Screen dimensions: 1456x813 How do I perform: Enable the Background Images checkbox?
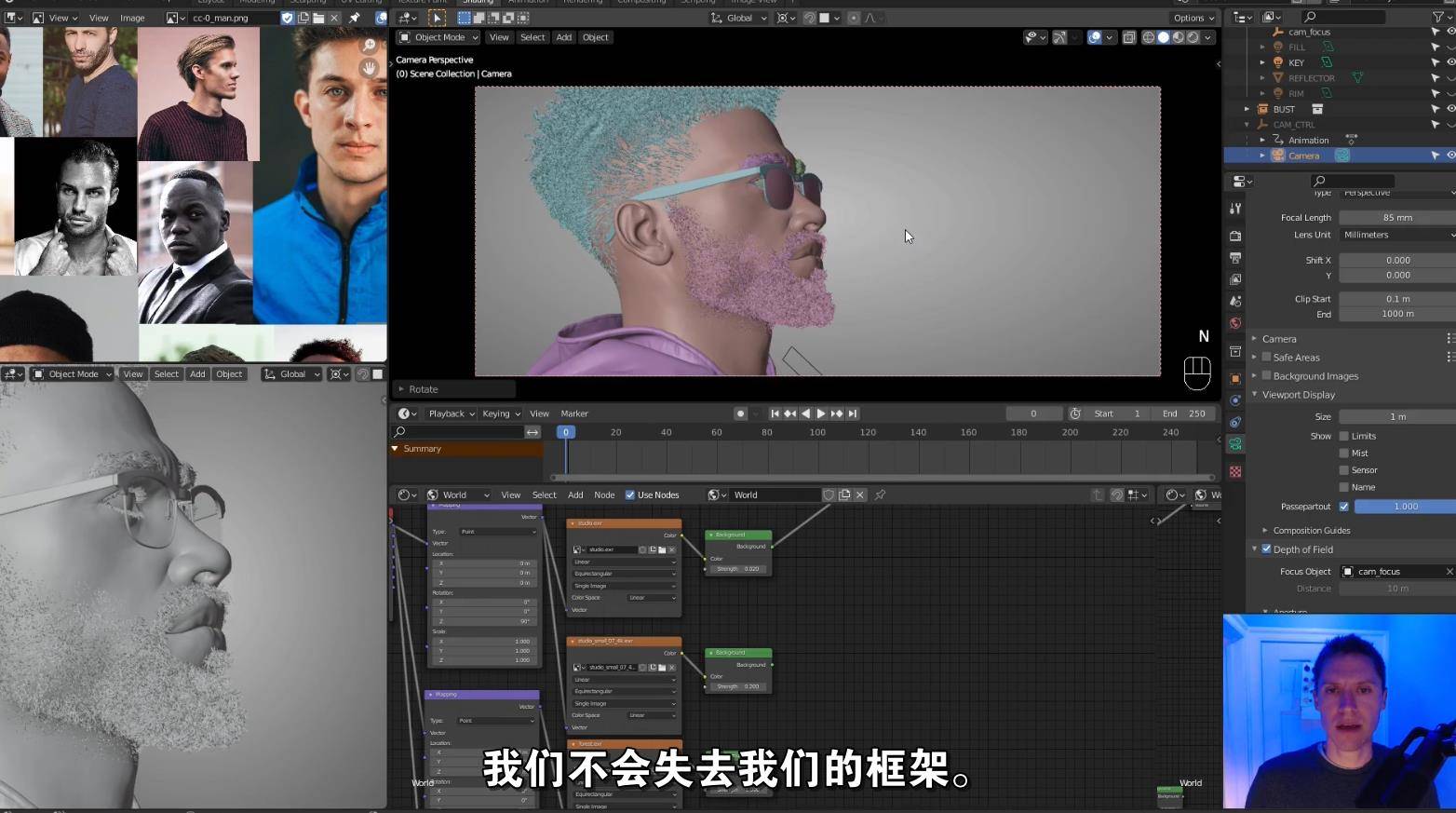click(x=1266, y=375)
